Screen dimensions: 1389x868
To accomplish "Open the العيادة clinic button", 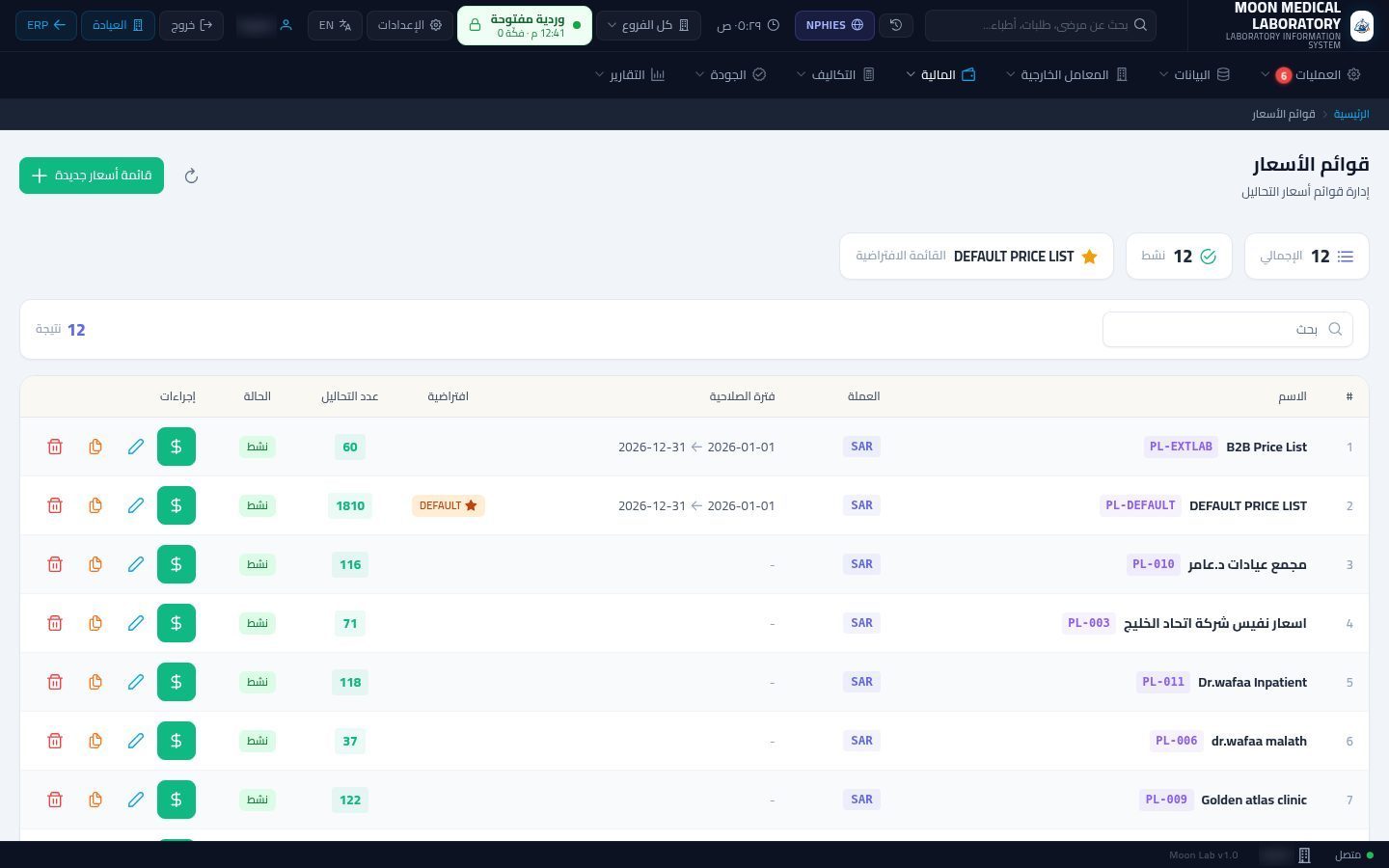I will click(x=118, y=25).
